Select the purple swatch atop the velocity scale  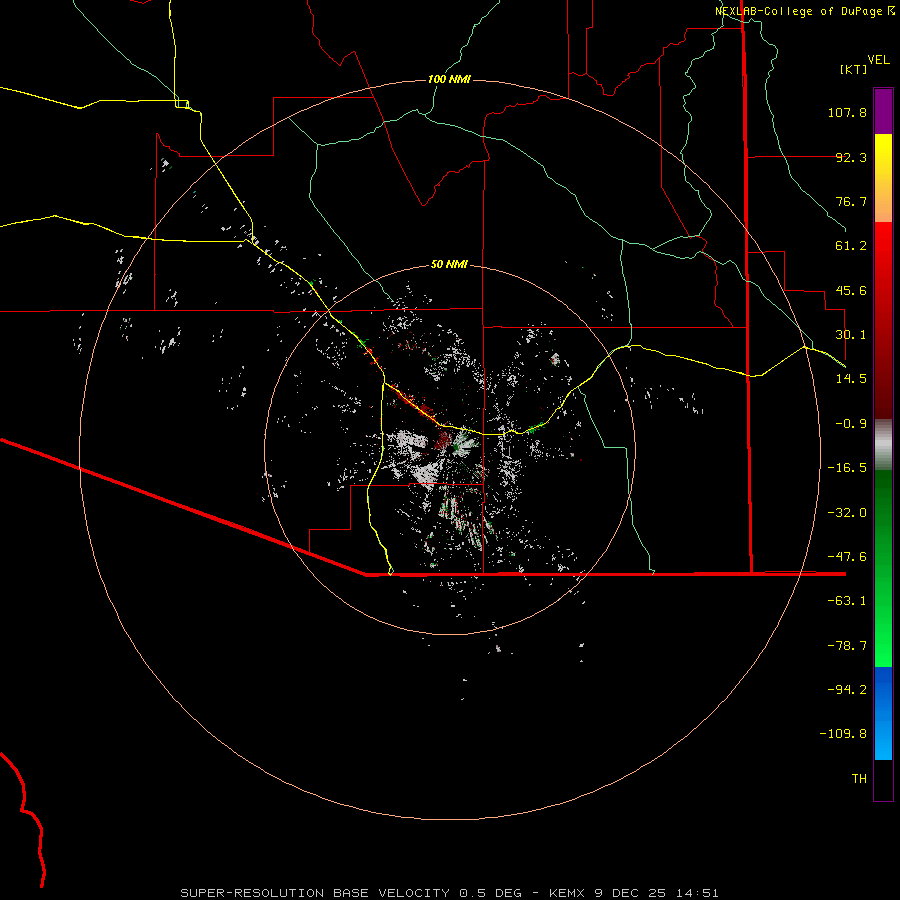(x=883, y=111)
